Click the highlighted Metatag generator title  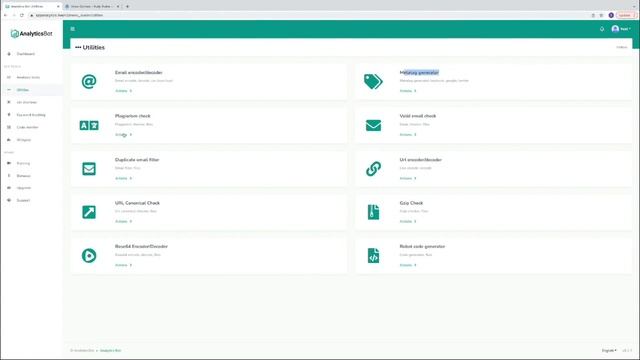click(x=419, y=73)
